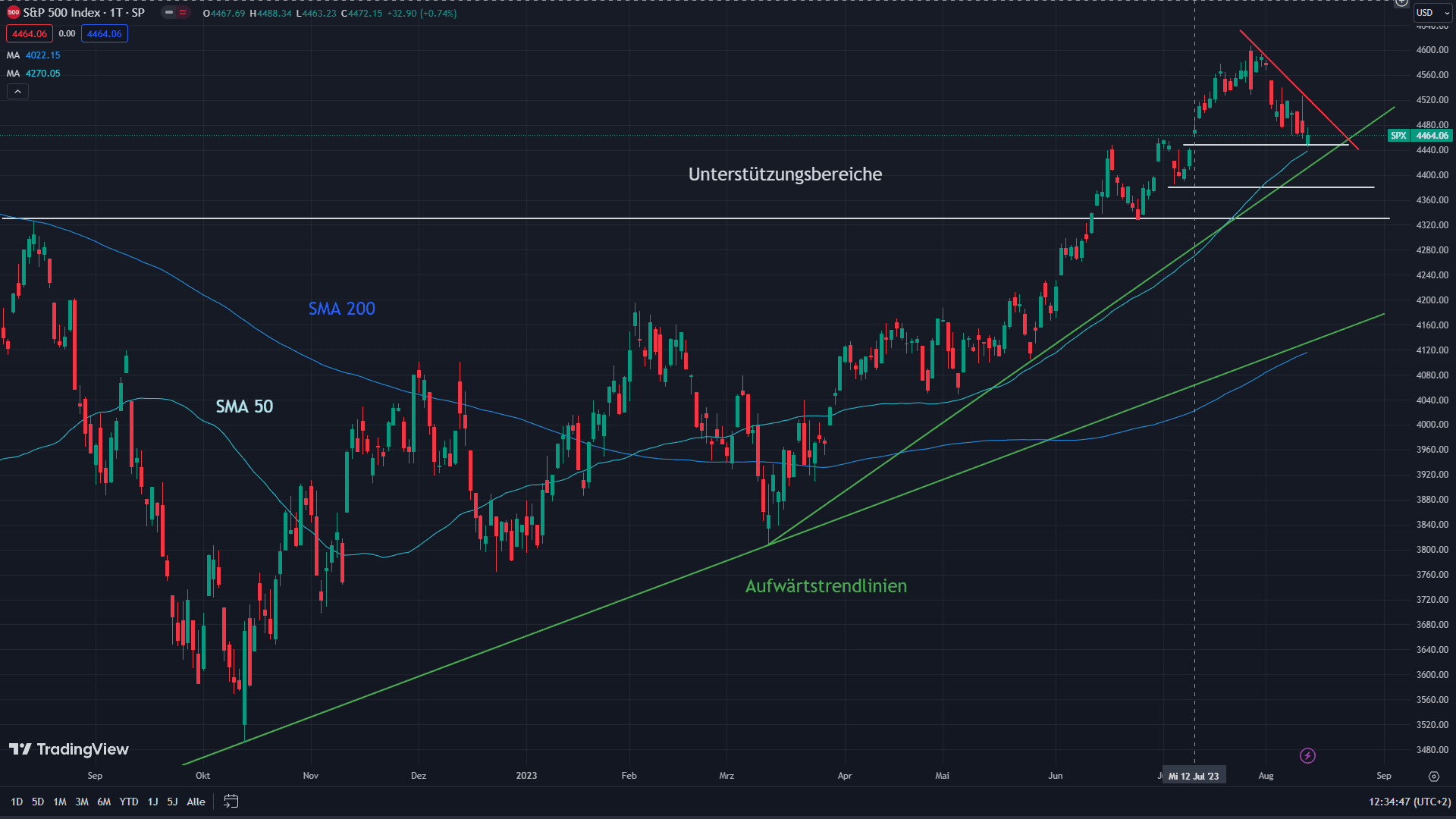Click the 0.00 spread value
This screenshot has height=819, width=1456.
pos(67,33)
